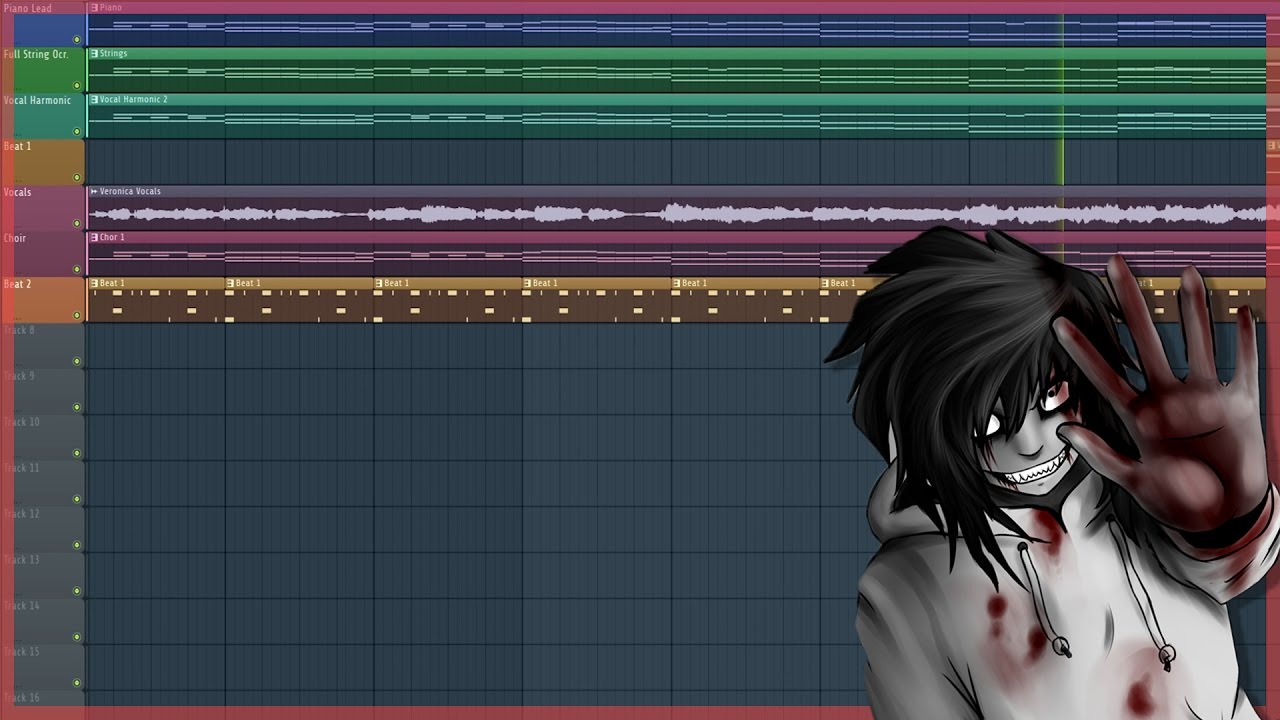Select the Piano Lead track header
The height and width of the screenshot is (720, 1280).
point(43,24)
